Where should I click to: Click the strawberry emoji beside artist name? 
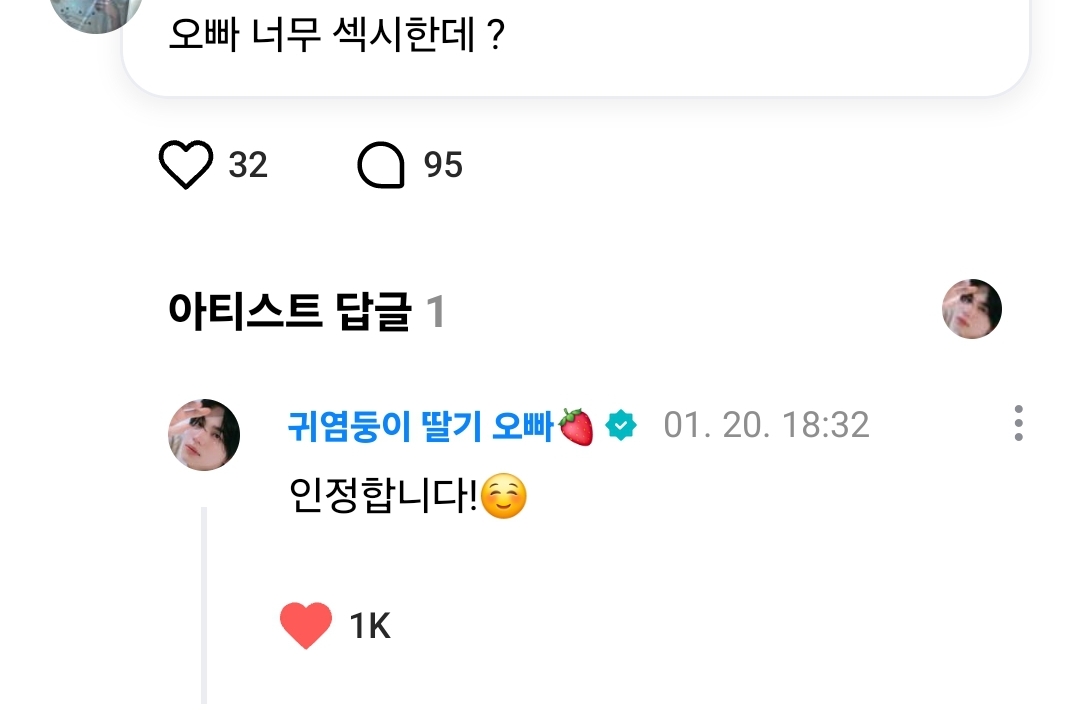[x=576, y=427]
